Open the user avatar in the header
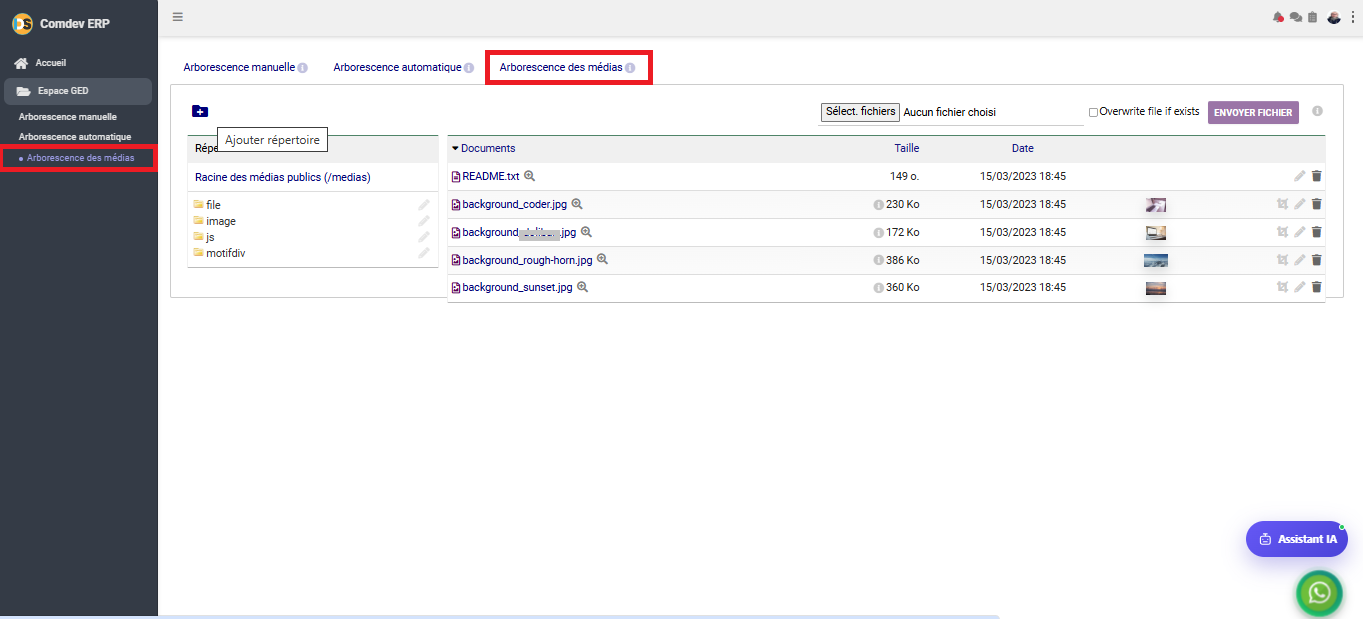This screenshot has height=619, width=1363. coord(1334,17)
